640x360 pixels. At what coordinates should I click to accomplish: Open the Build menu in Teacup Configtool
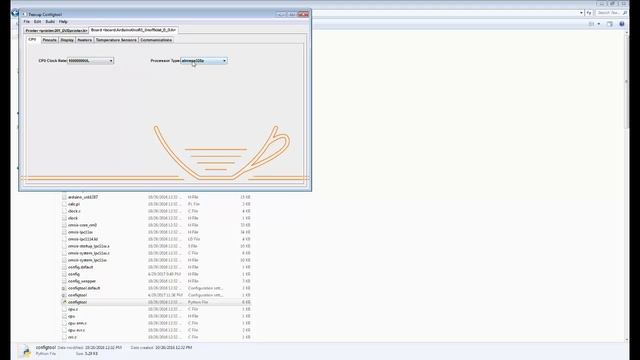point(50,22)
